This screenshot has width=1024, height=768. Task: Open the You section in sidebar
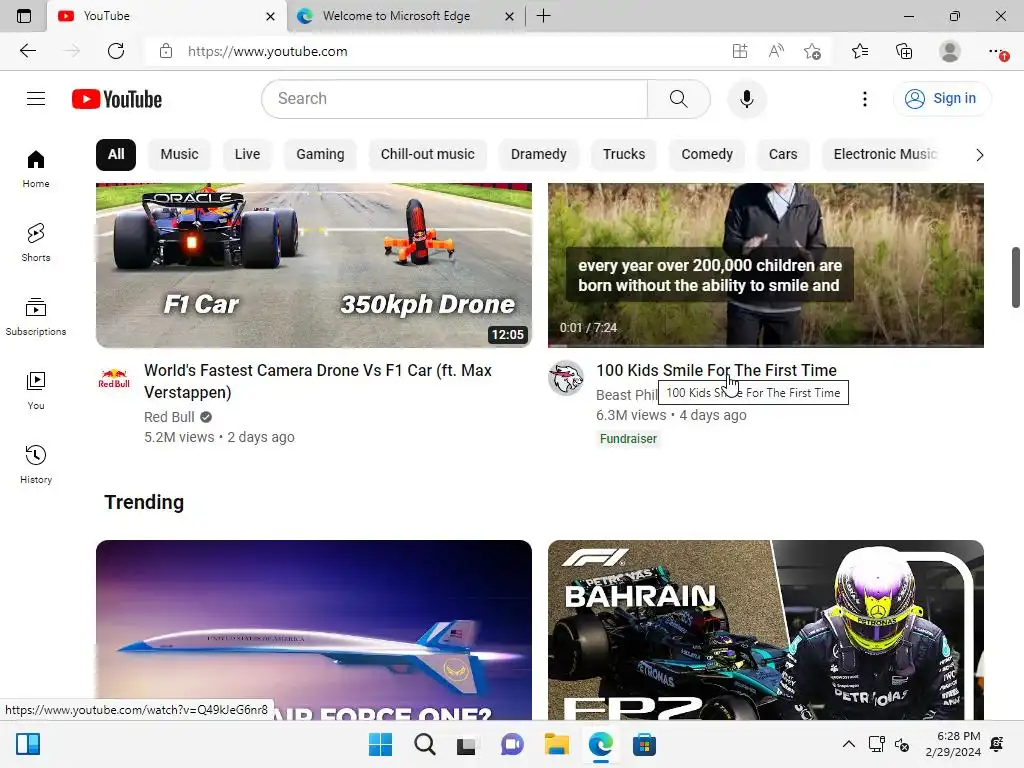coord(36,391)
